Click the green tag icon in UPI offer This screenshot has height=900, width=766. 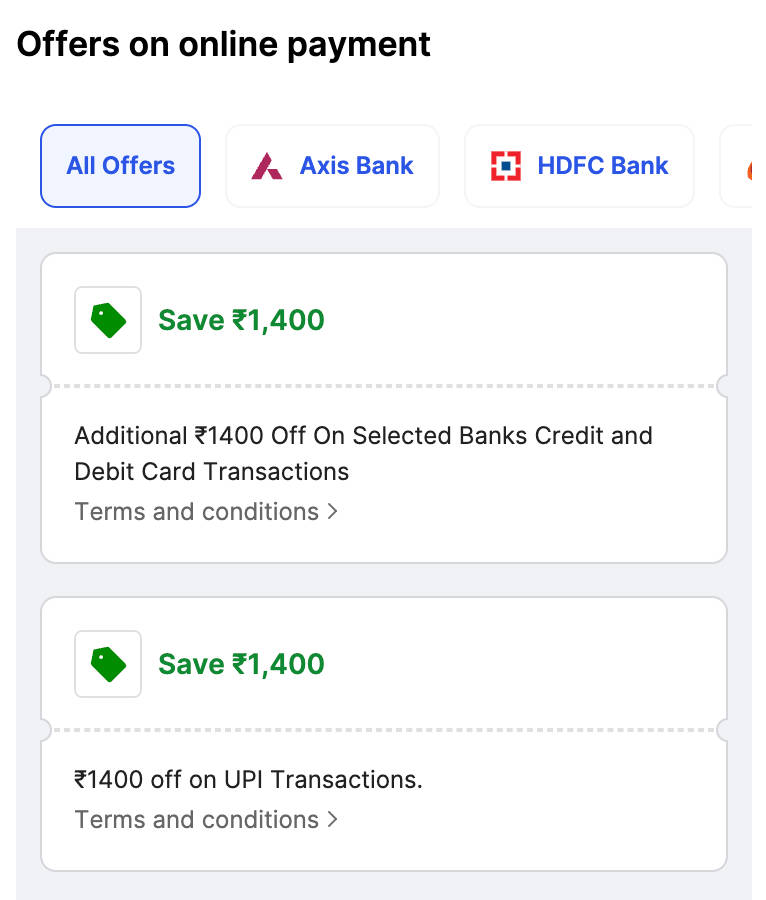[108, 664]
